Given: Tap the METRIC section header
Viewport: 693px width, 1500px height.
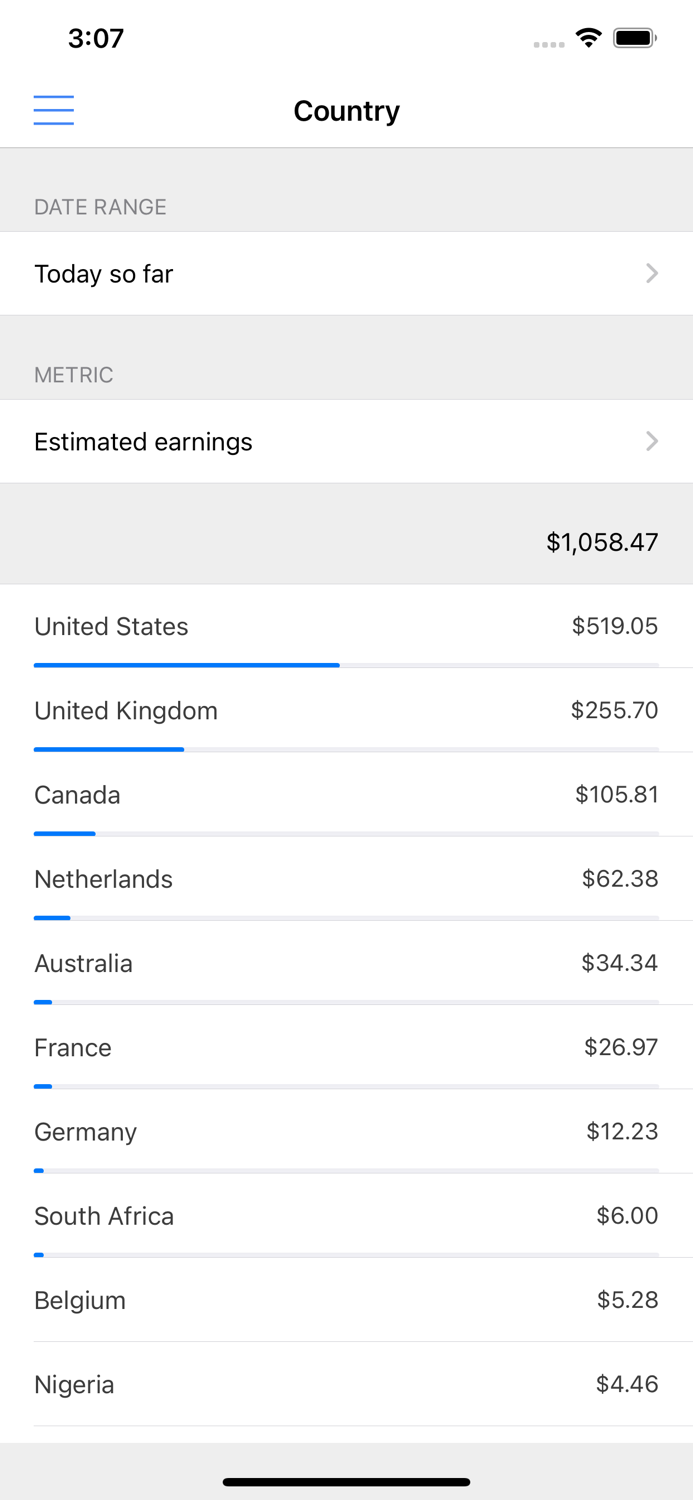Looking at the screenshot, I should [x=74, y=375].
